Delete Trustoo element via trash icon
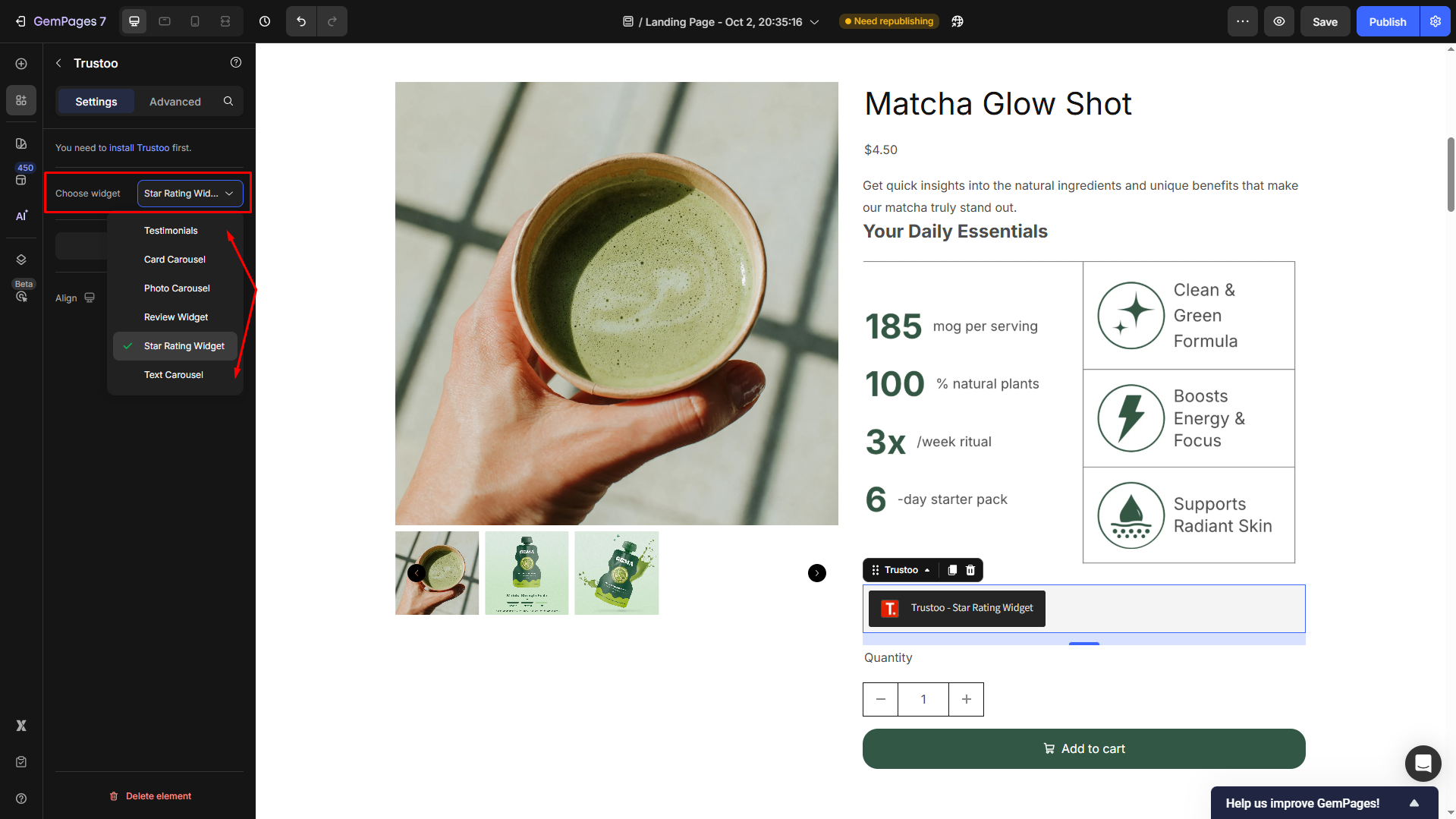The image size is (1456, 819). click(970, 570)
